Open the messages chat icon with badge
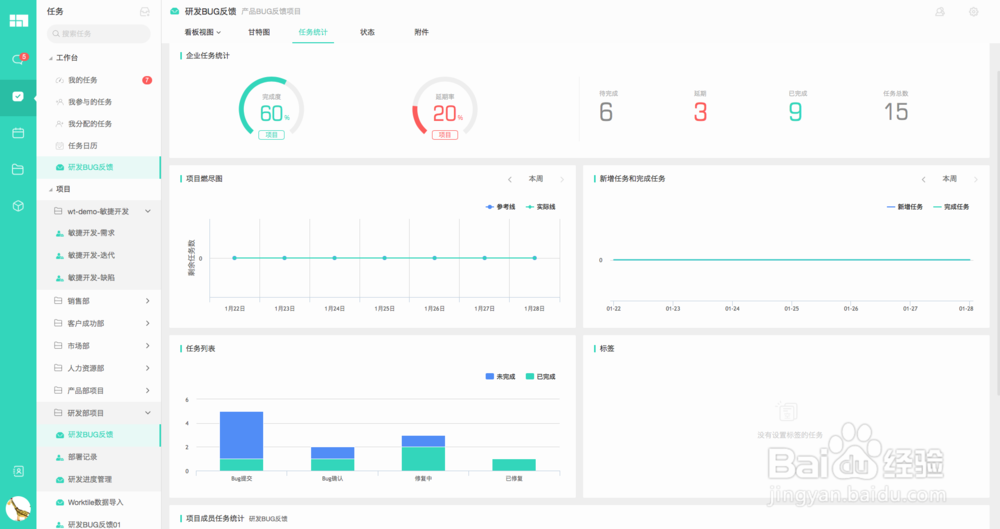 [x=18, y=59]
